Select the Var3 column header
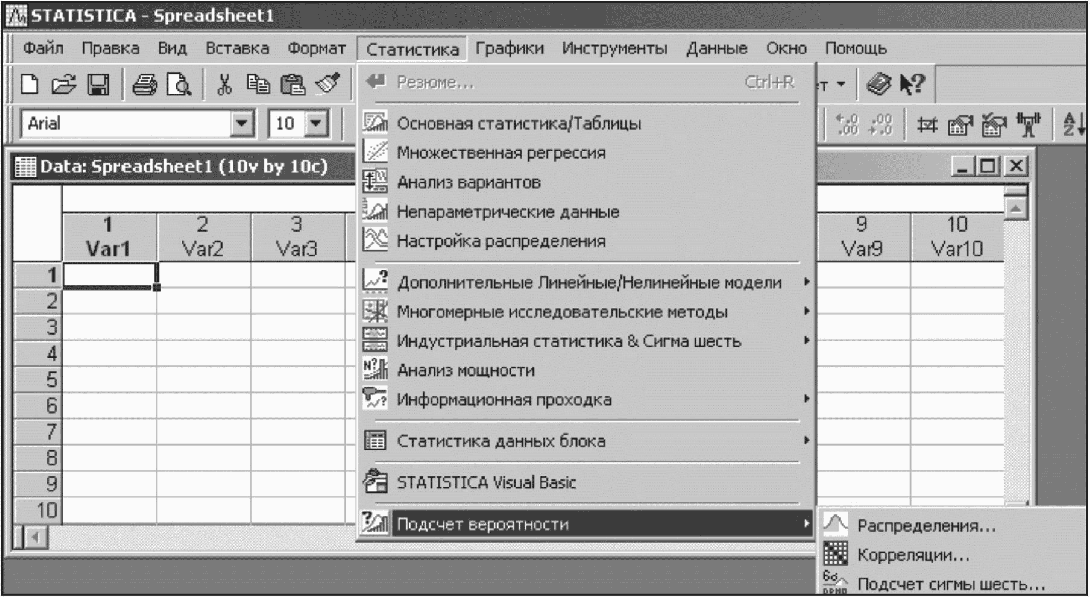Screen dimensions: 1090x597 point(298,237)
